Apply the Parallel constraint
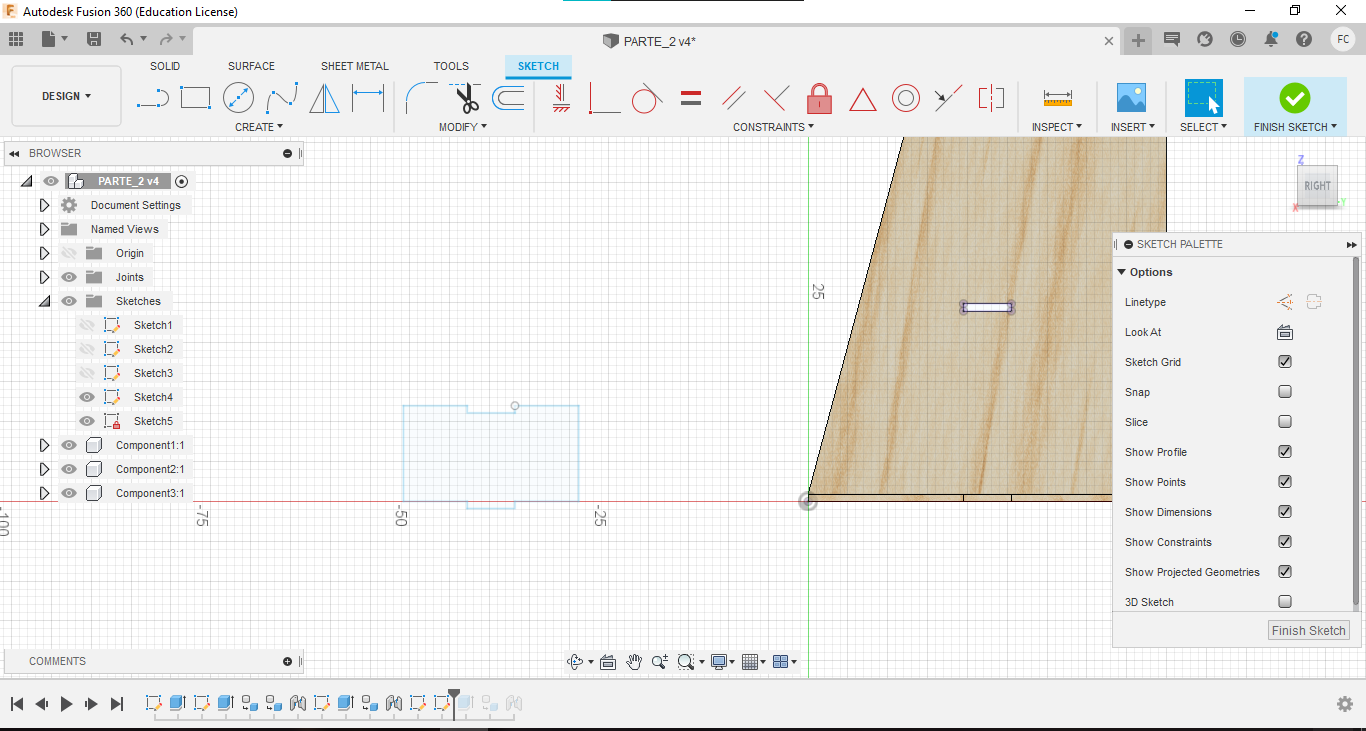The height and width of the screenshot is (731, 1366). [734, 98]
